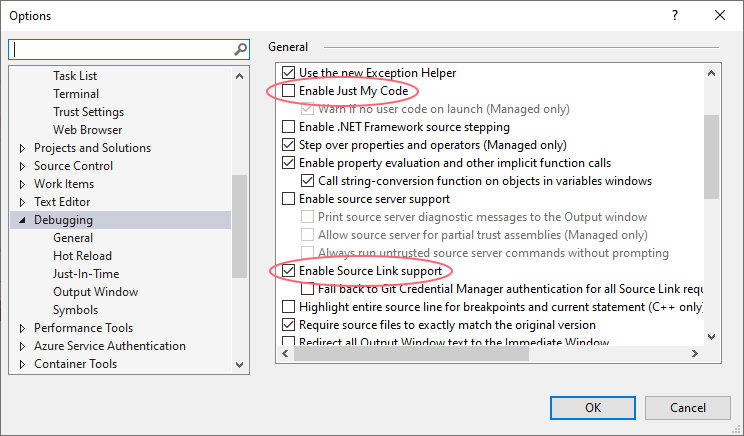
Task: Toggle Enable source server support checkbox
Action: point(289,199)
